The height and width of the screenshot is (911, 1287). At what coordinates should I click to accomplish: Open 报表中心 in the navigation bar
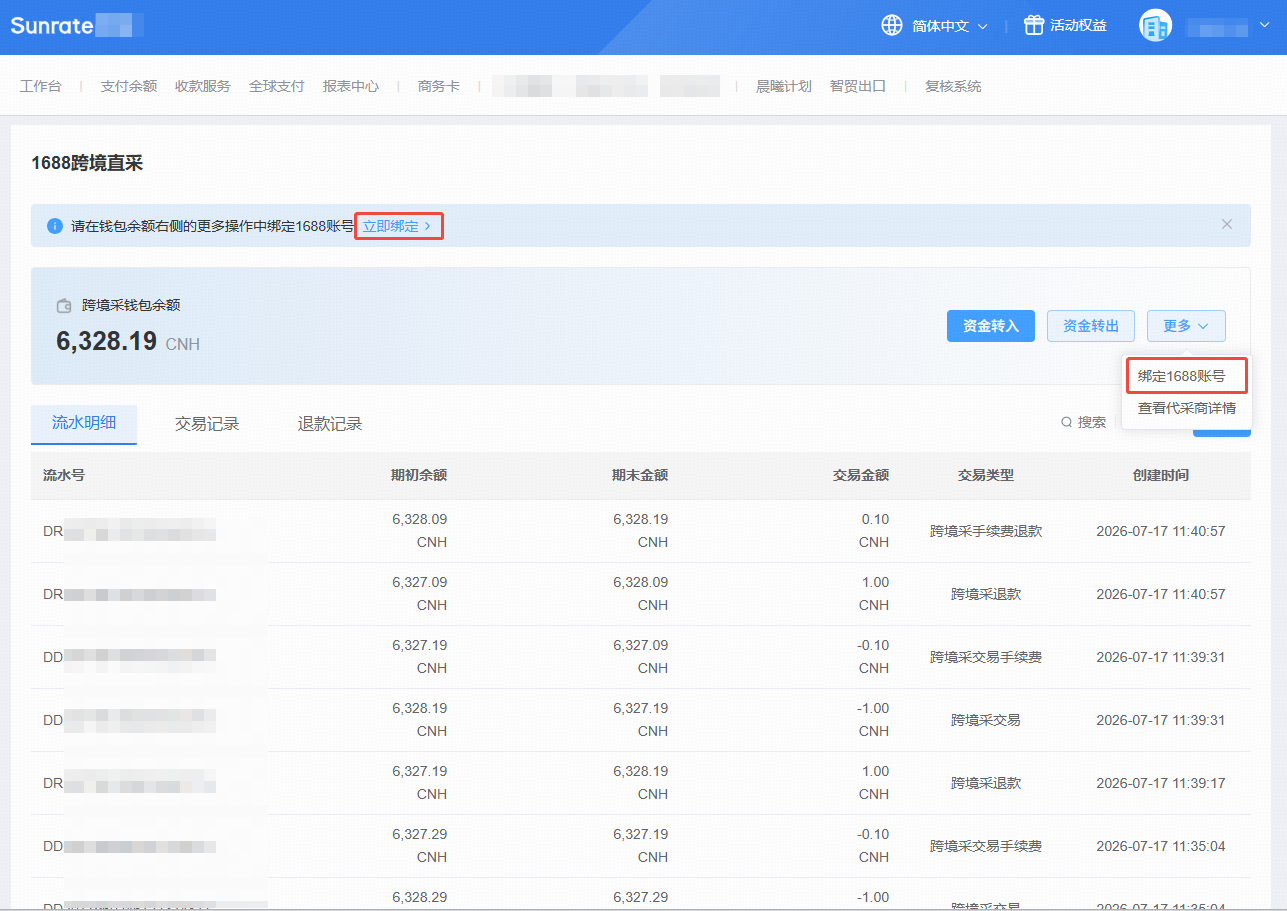click(351, 86)
